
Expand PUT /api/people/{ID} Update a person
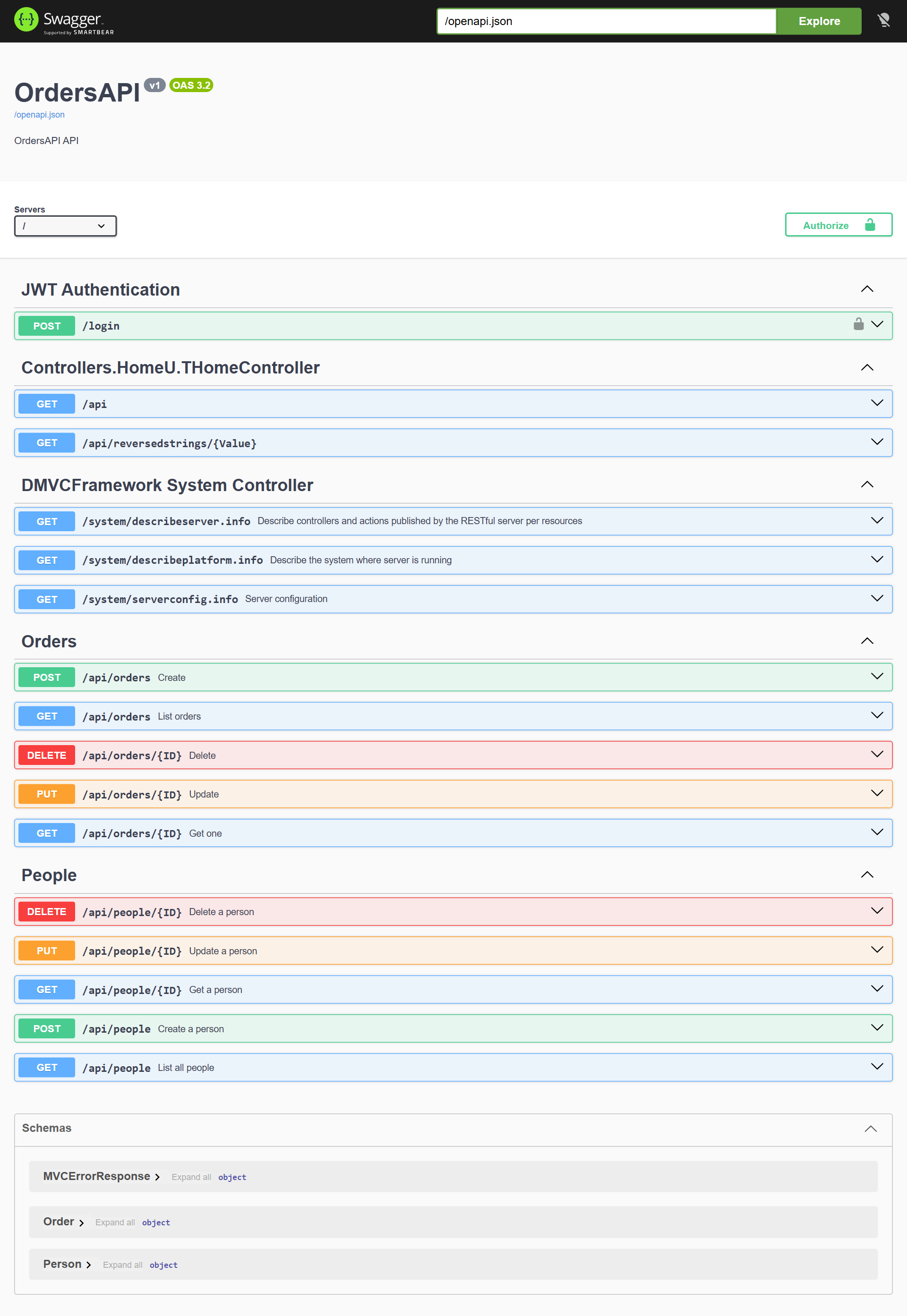tap(453, 950)
